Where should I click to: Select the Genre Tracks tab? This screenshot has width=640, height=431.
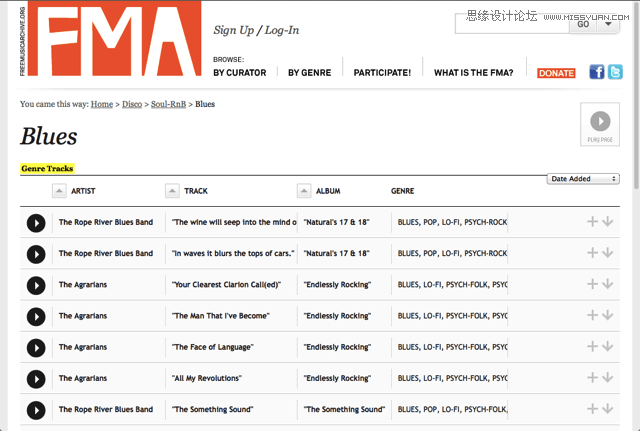pos(47,168)
